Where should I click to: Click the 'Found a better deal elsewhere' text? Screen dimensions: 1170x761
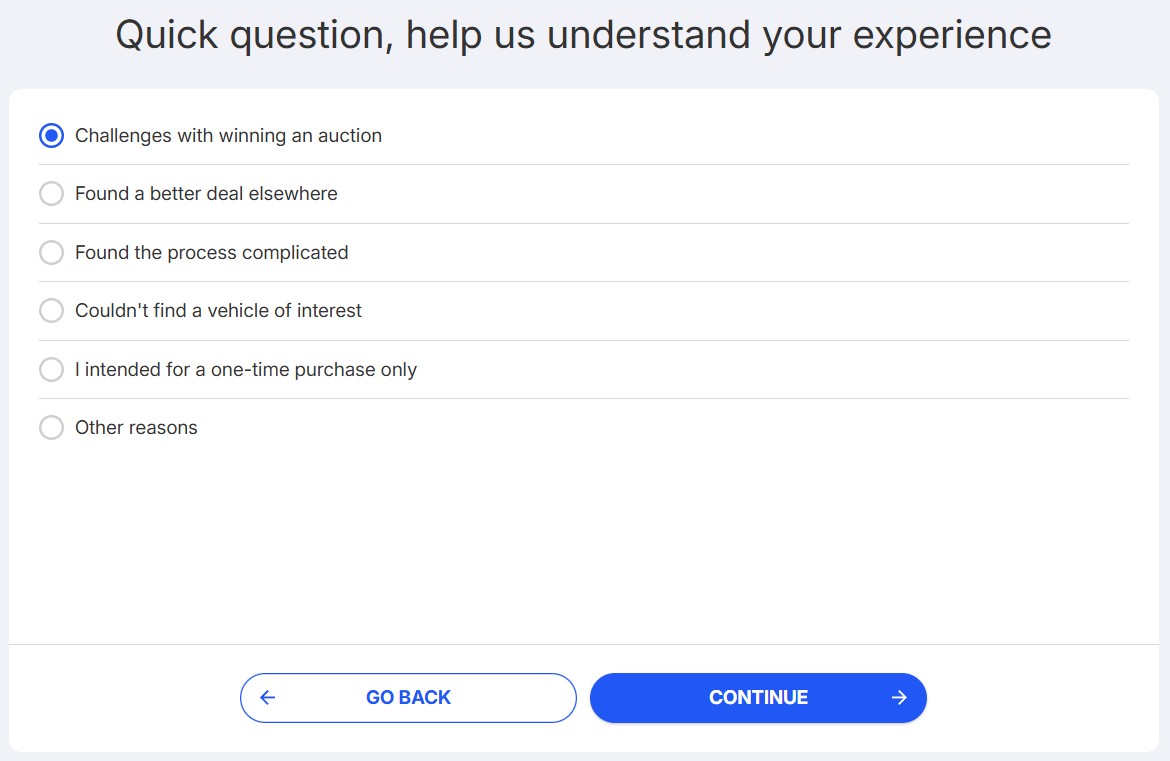coord(206,194)
